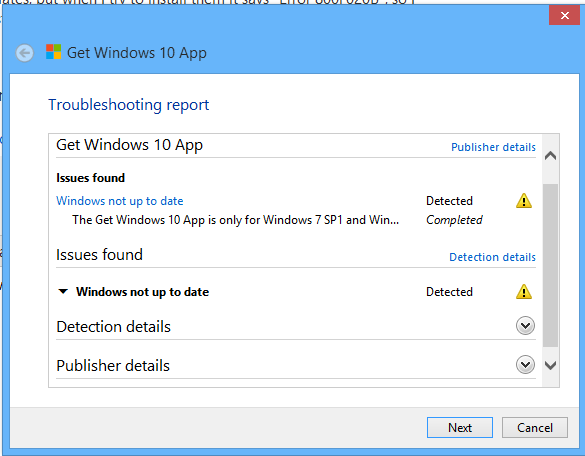Image resolution: width=585 pixels, height=456 pixels.
Task: Click the Windows logo in title
Action: (x=53, y=51)
